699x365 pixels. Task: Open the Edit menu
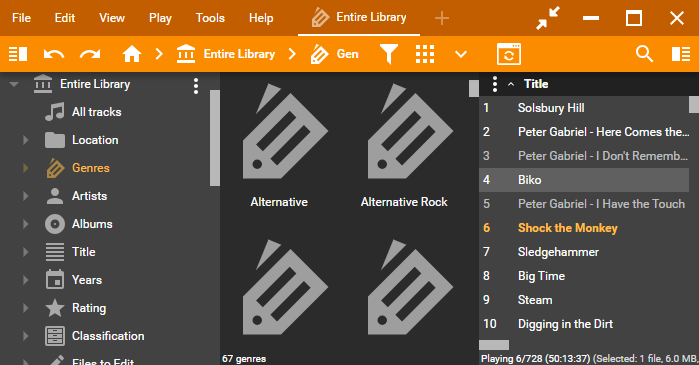click(x=65, y=18)
